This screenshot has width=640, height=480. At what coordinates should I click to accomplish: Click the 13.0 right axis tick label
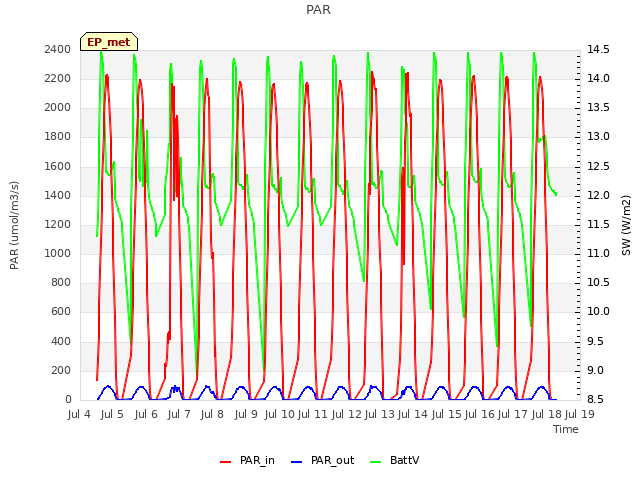[x=598, y=137]
